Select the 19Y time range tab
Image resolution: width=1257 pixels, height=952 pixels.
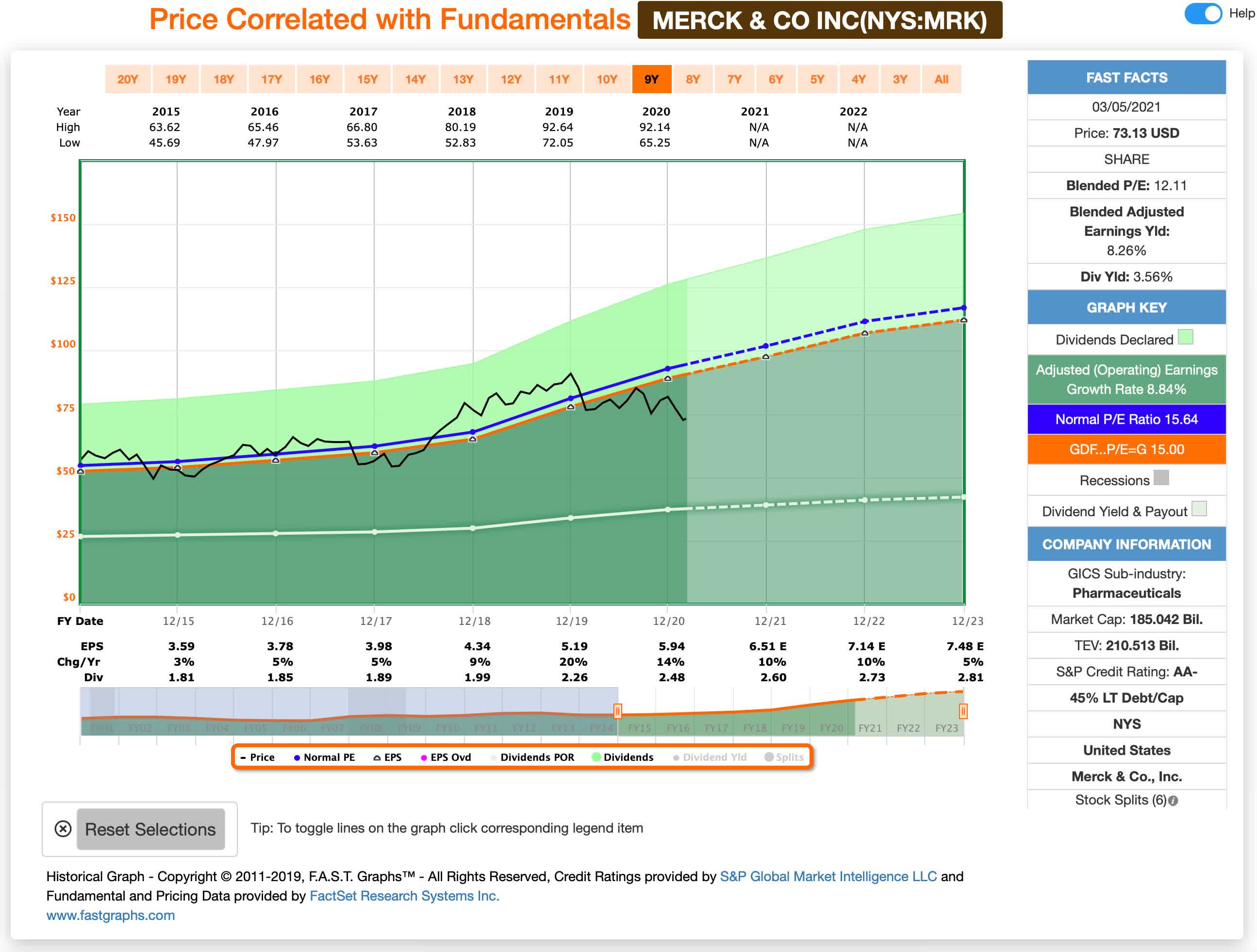[x=176, y=79]
